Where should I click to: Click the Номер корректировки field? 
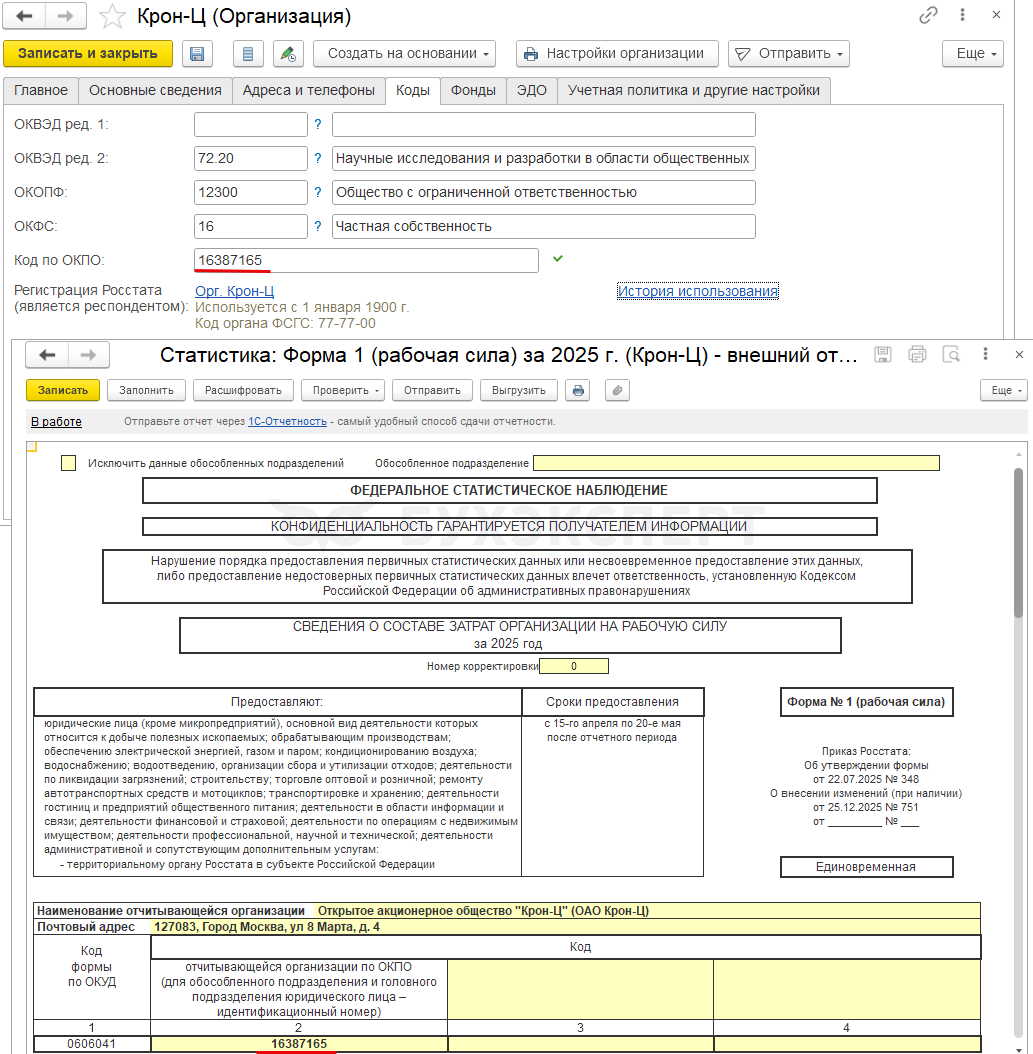[574, 666]
